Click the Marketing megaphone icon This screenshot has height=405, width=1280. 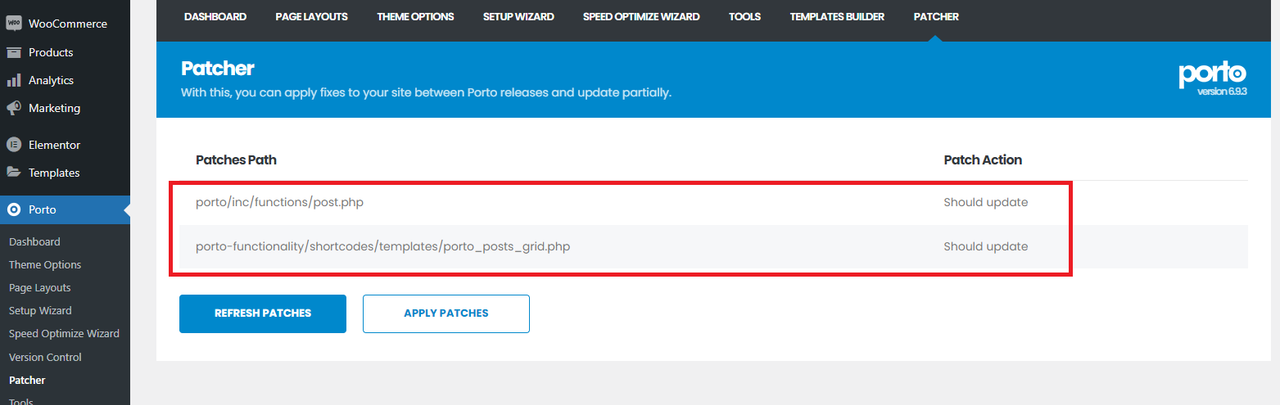tap(14, 108)
